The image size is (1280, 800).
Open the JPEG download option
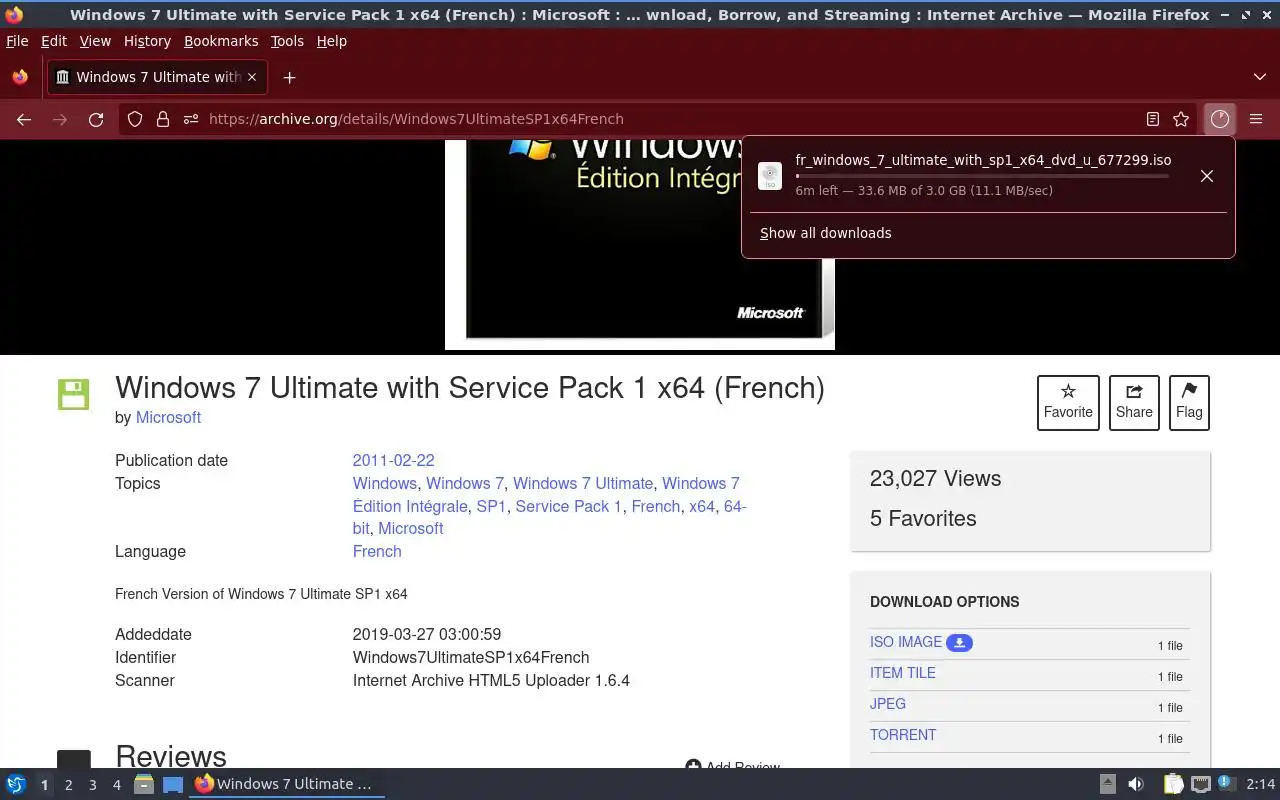888,704
